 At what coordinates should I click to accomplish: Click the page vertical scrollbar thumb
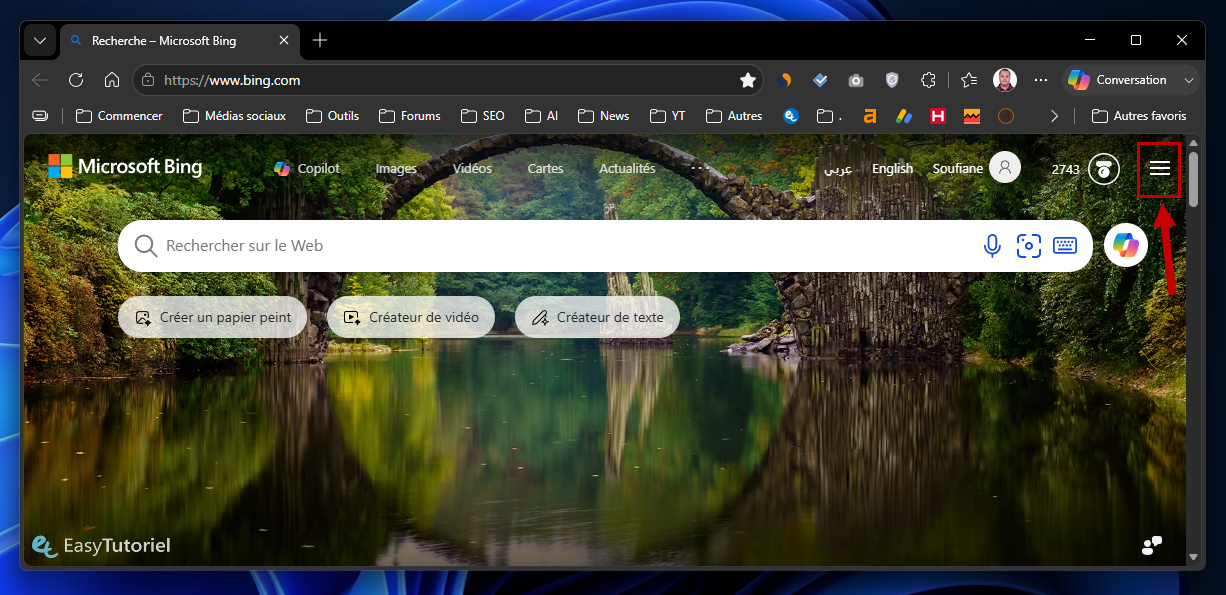[x=1193, y=179]
